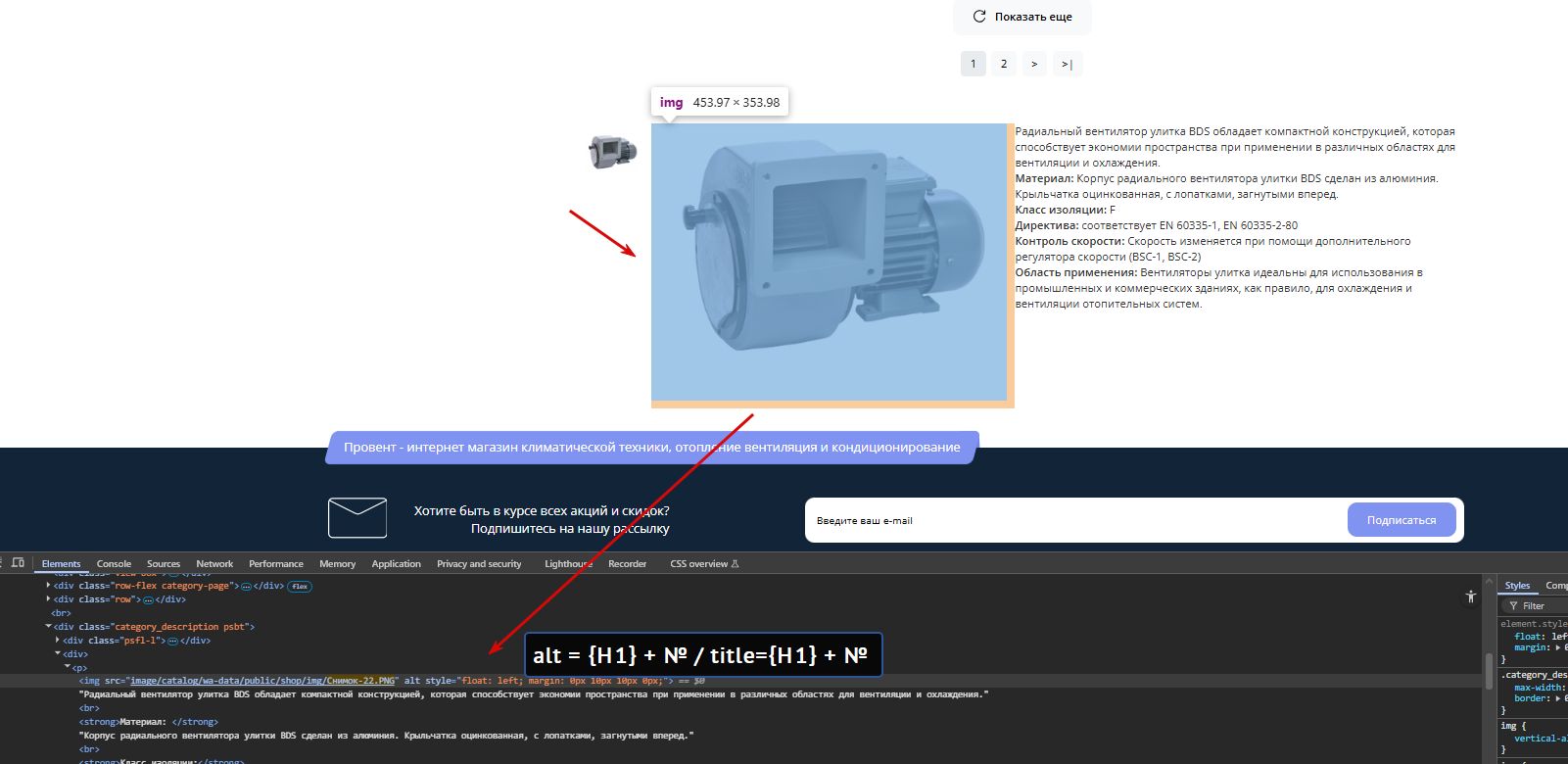Expand the div class row node
The height and width of the screenshot is (764, 1568).
click(49, 599)
